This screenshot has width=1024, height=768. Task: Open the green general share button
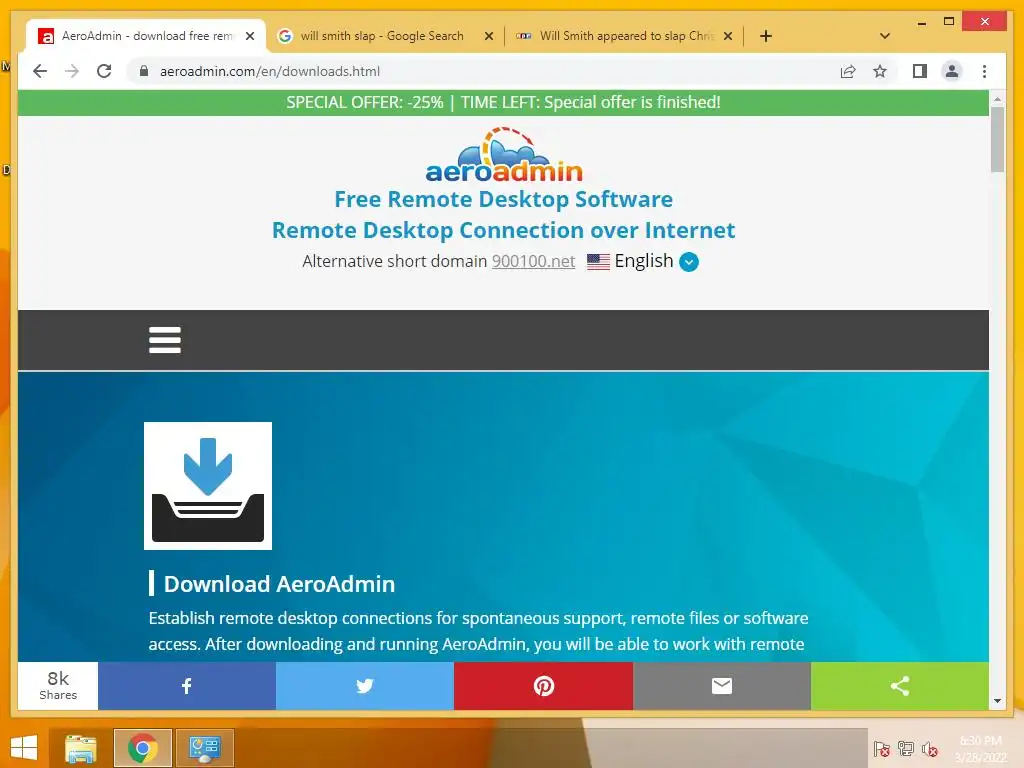pos(900,686)
